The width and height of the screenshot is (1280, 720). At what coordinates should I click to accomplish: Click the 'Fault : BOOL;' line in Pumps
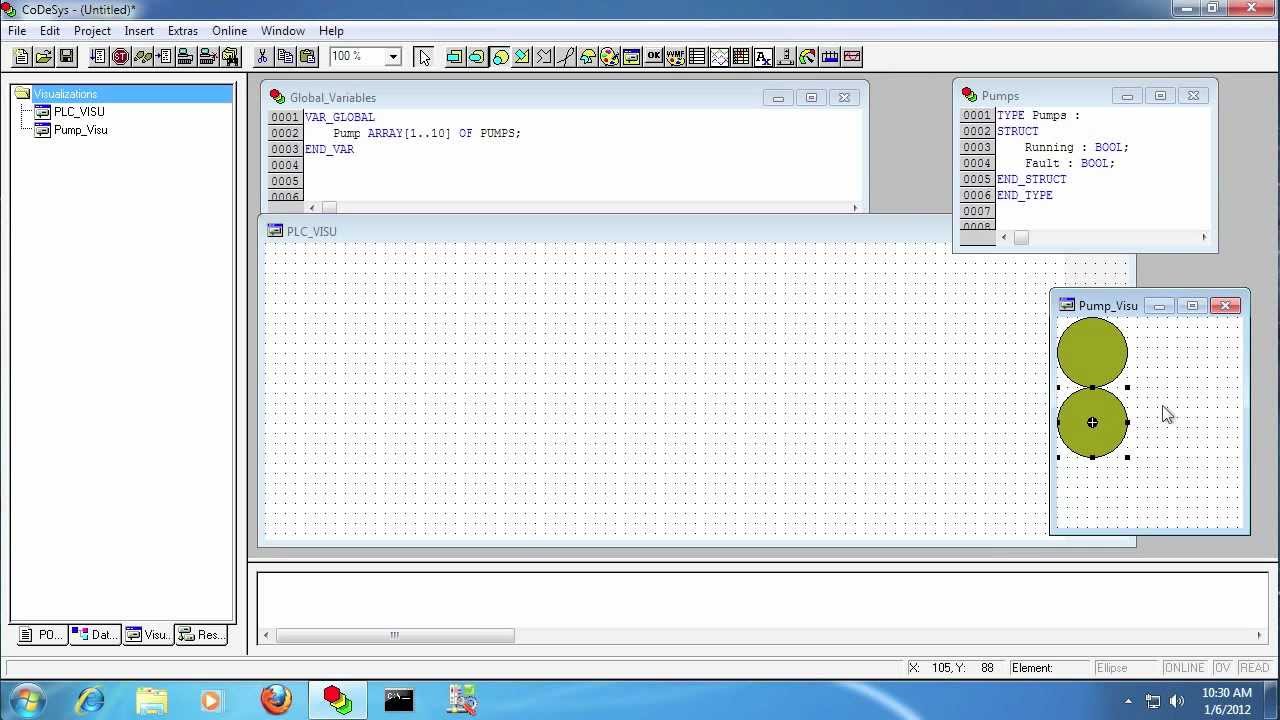[x=1069, y=163]
